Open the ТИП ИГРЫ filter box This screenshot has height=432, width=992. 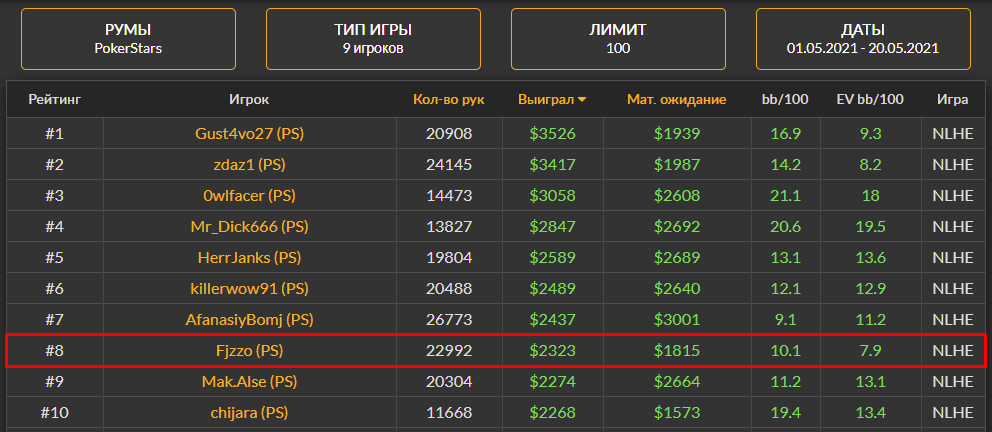coord(373,39)
